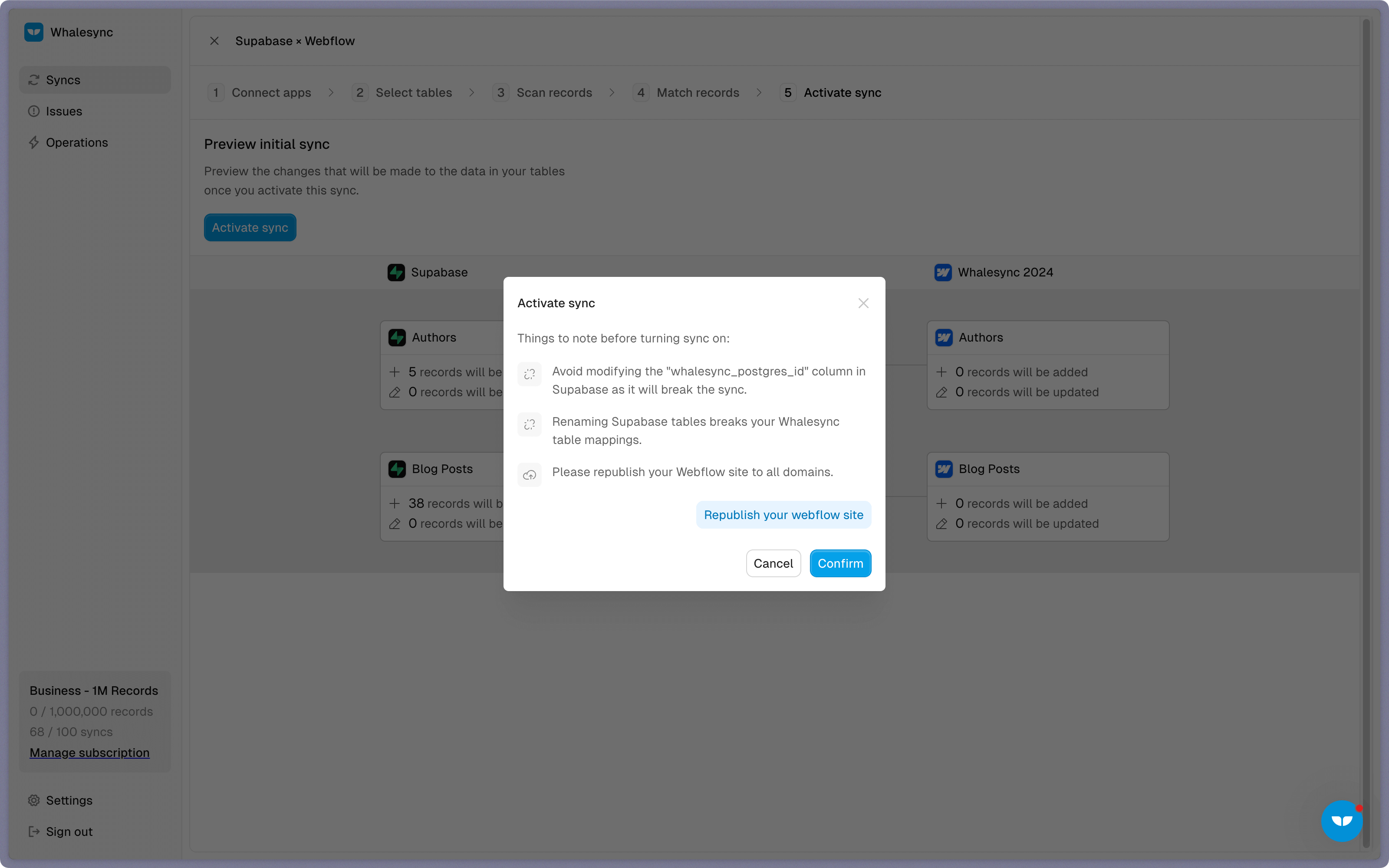This screenshot has height=868, width=1389.
Task: Click plus icon in right Authors card
Action: 942,372
